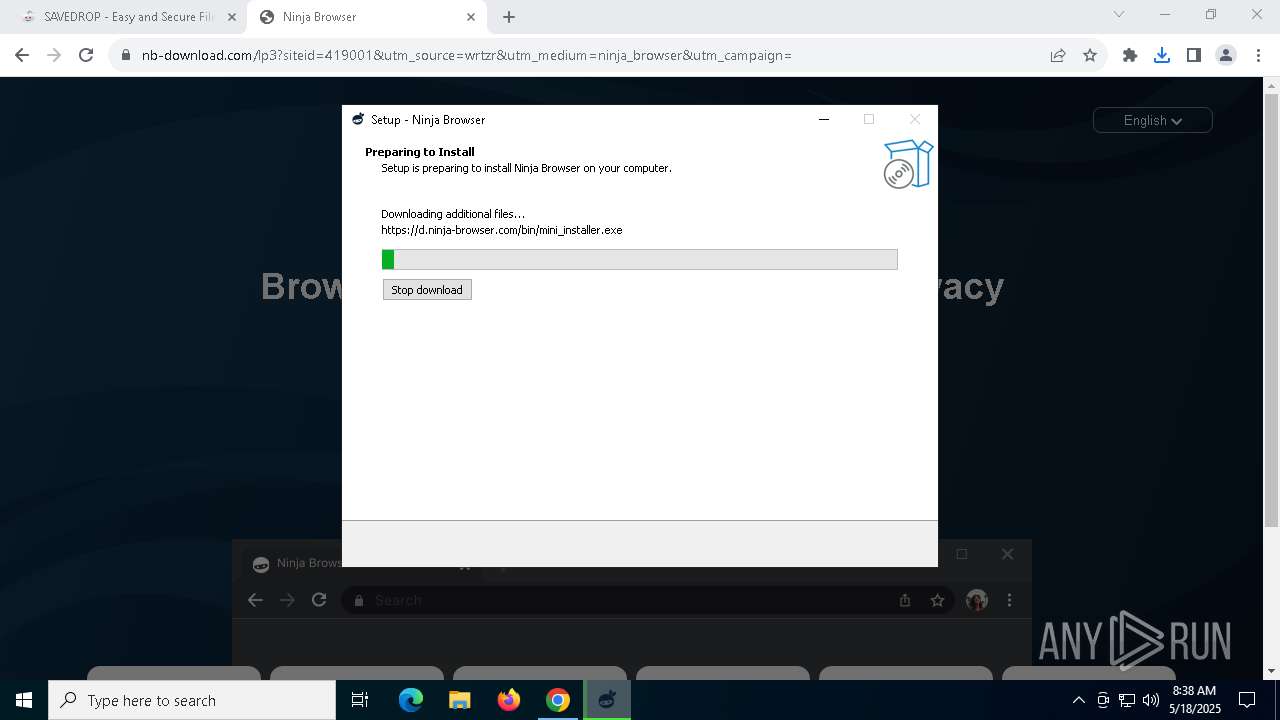This screenshot has width=1280, height=720.
Task: Bookmark this page with the star
Action: [1090, 55]
